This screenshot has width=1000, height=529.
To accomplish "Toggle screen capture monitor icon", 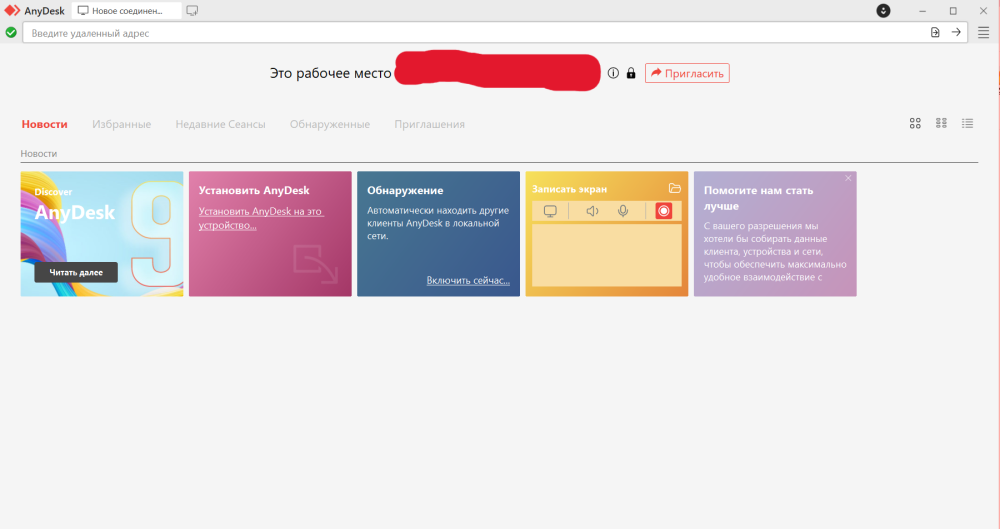I will [x=550, y=211].
